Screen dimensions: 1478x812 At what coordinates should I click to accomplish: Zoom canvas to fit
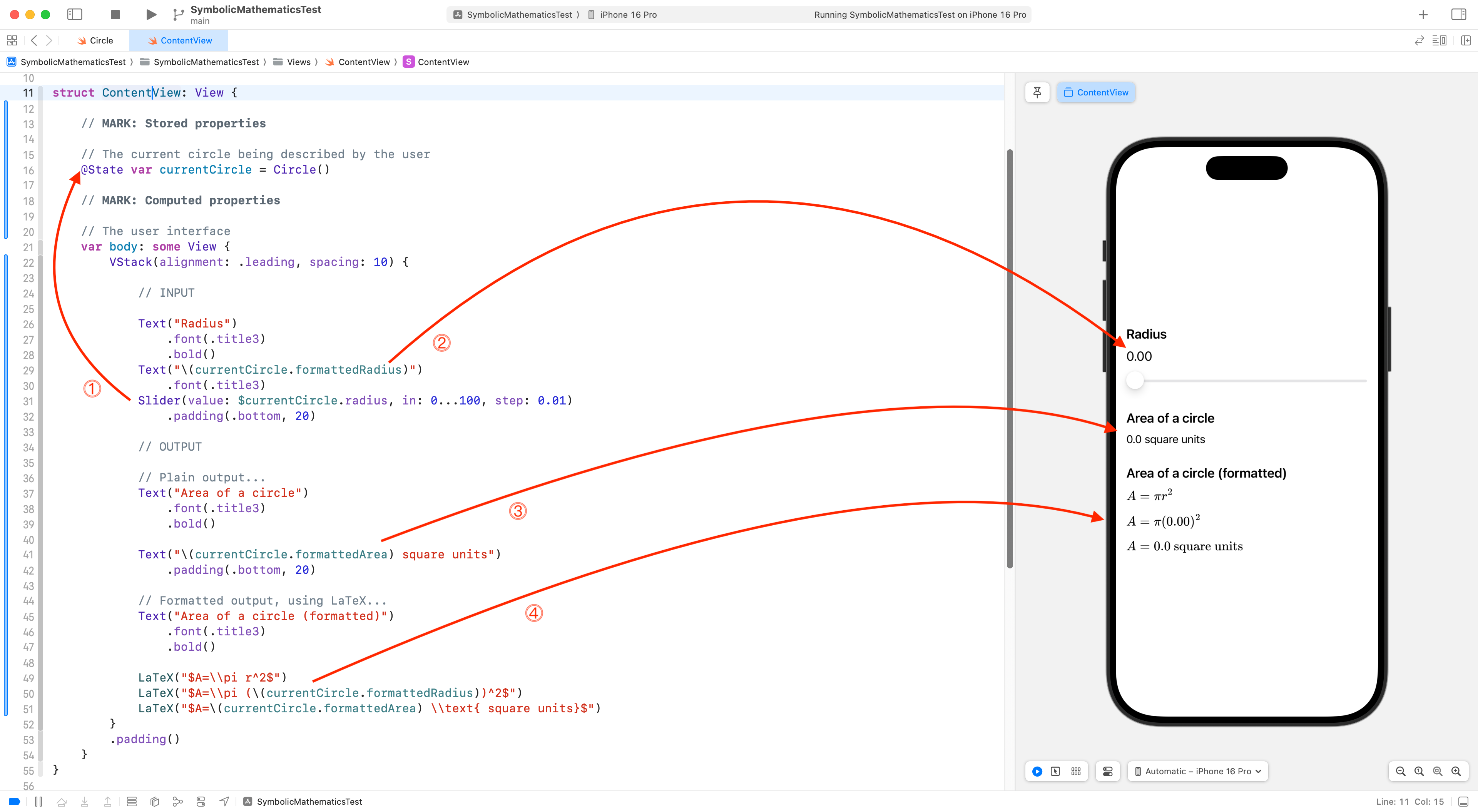1438,771
